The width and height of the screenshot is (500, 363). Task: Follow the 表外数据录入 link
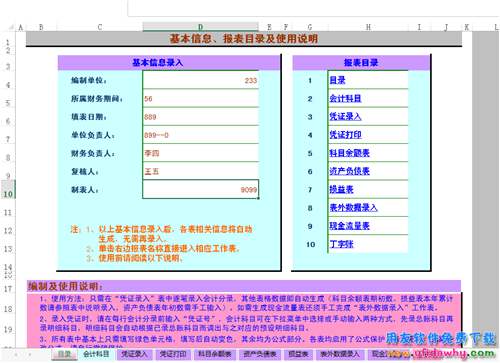click(353, 208)
